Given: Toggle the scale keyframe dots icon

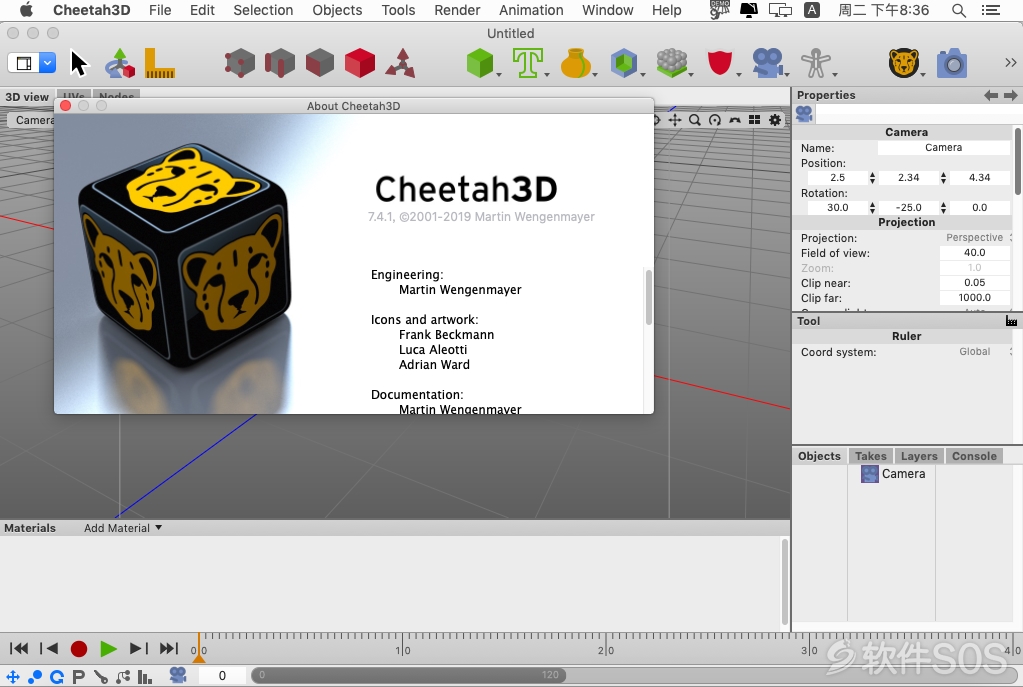Looking at the screenshot, I should (x=35, y=677).
